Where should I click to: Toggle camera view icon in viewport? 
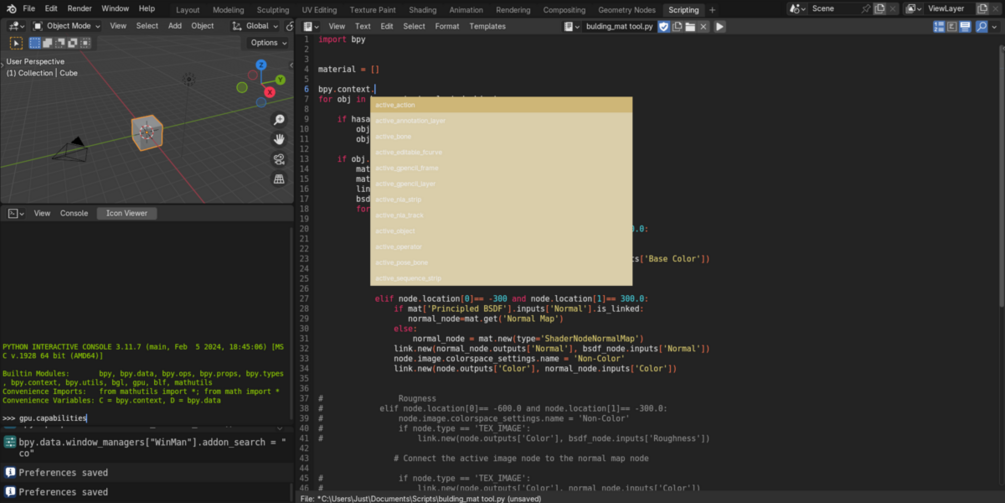pos(279,160)
